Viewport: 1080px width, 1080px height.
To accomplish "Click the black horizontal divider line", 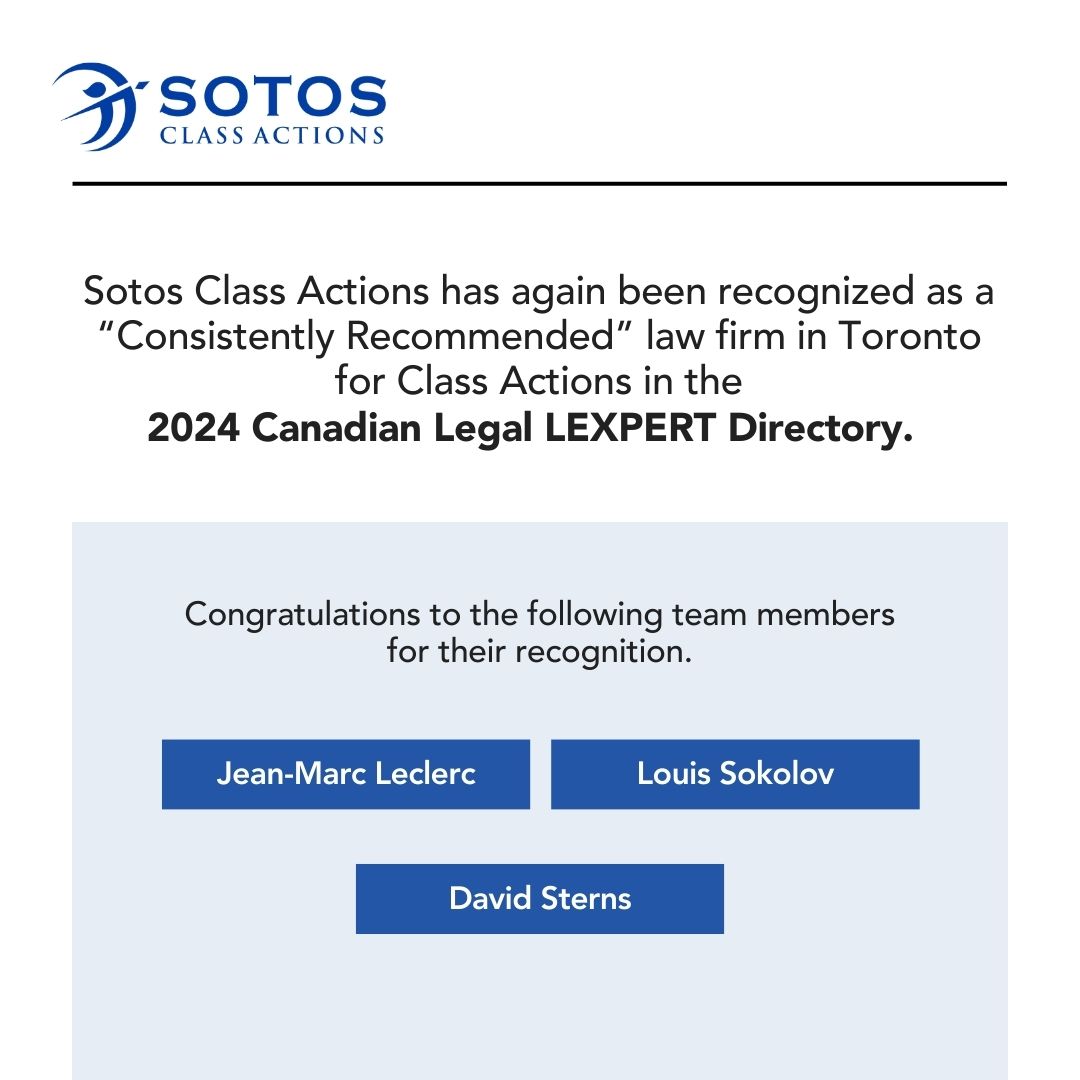I will click(539, 184).
